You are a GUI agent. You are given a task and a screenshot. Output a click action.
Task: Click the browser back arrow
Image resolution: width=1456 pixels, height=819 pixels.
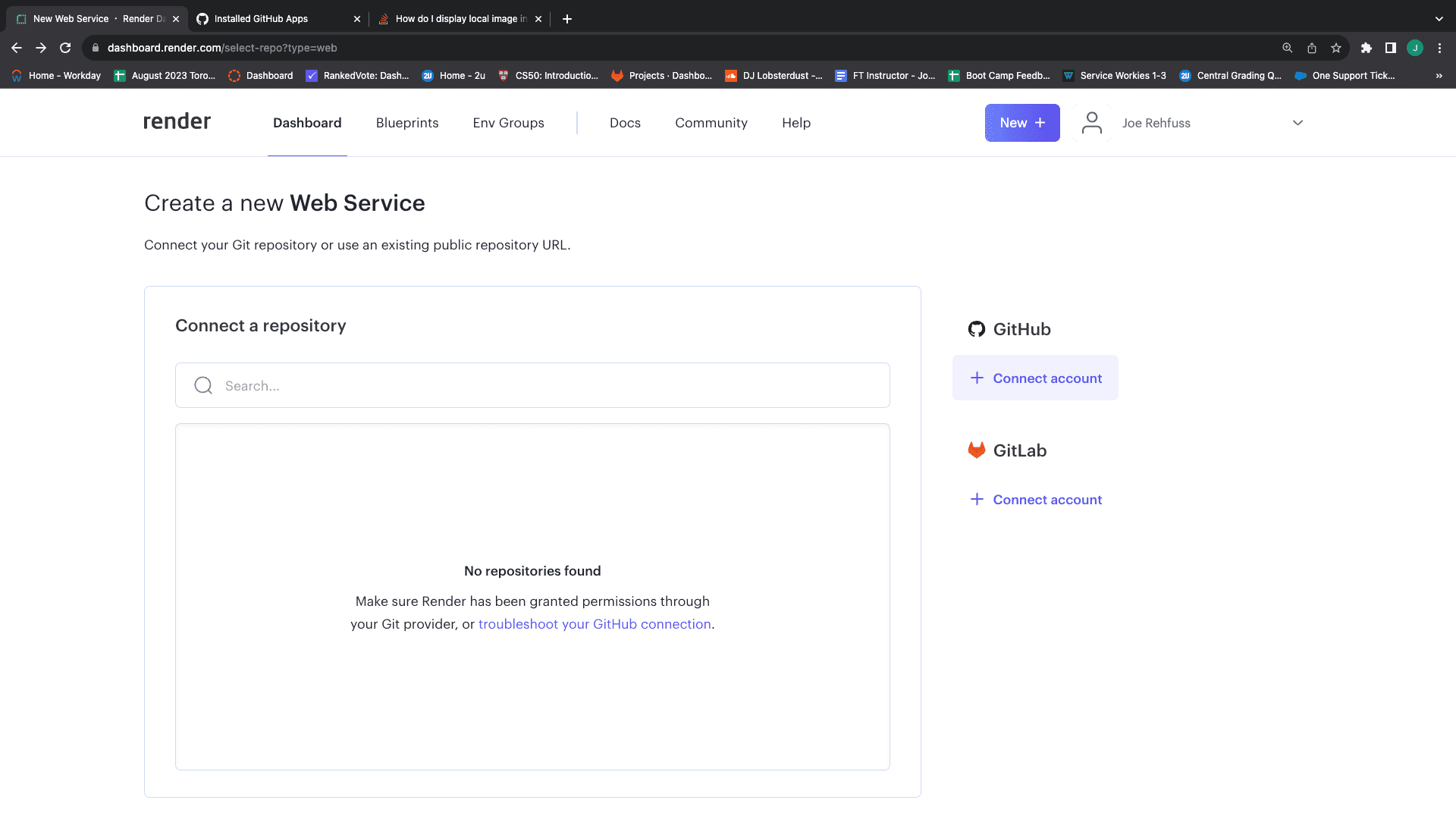coord(17,48)
